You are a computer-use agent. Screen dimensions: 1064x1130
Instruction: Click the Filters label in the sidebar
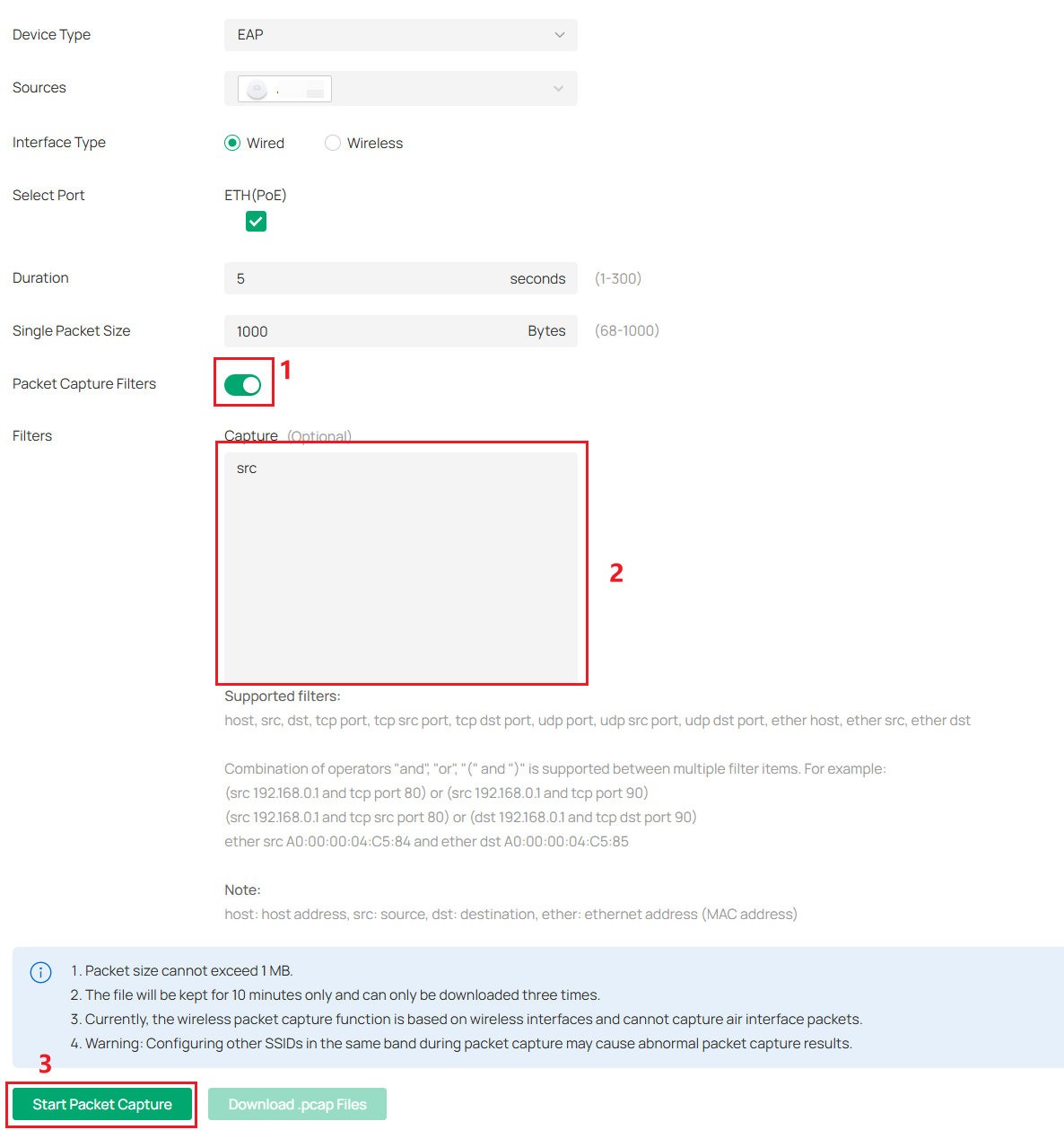pyautogui.click(x=31, y=435)
